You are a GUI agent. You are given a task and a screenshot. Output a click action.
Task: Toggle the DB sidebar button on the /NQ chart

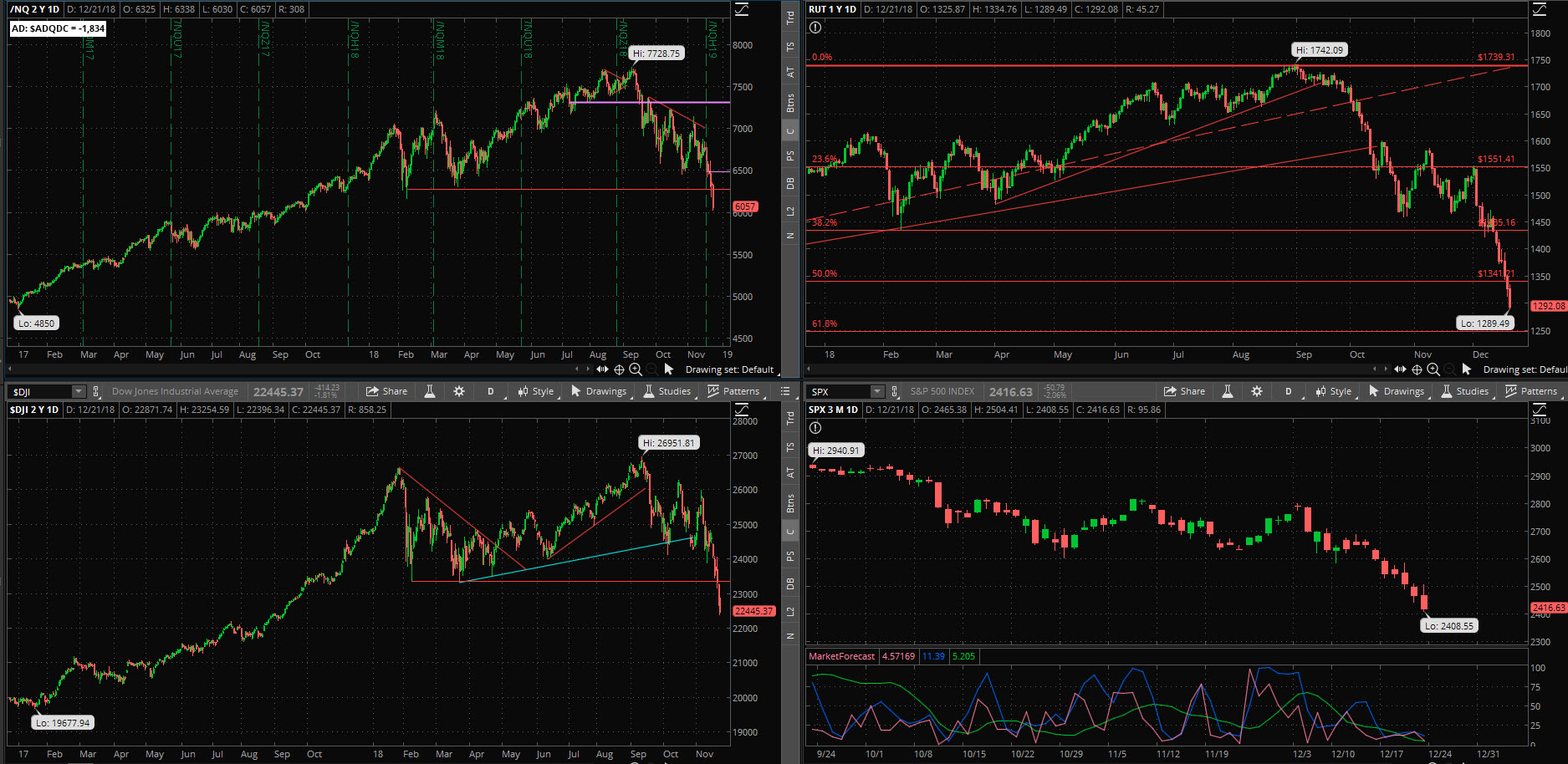click(x=790, y=184)
